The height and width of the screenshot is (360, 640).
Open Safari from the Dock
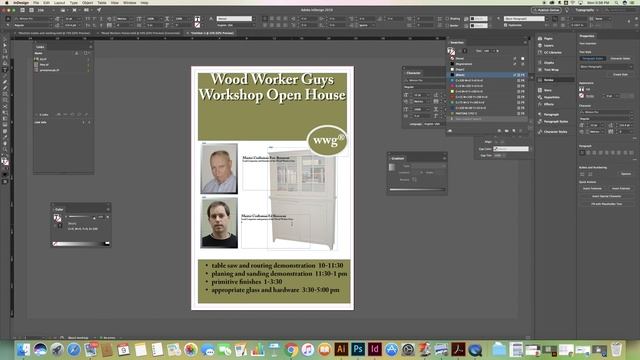tap(73, 350)
